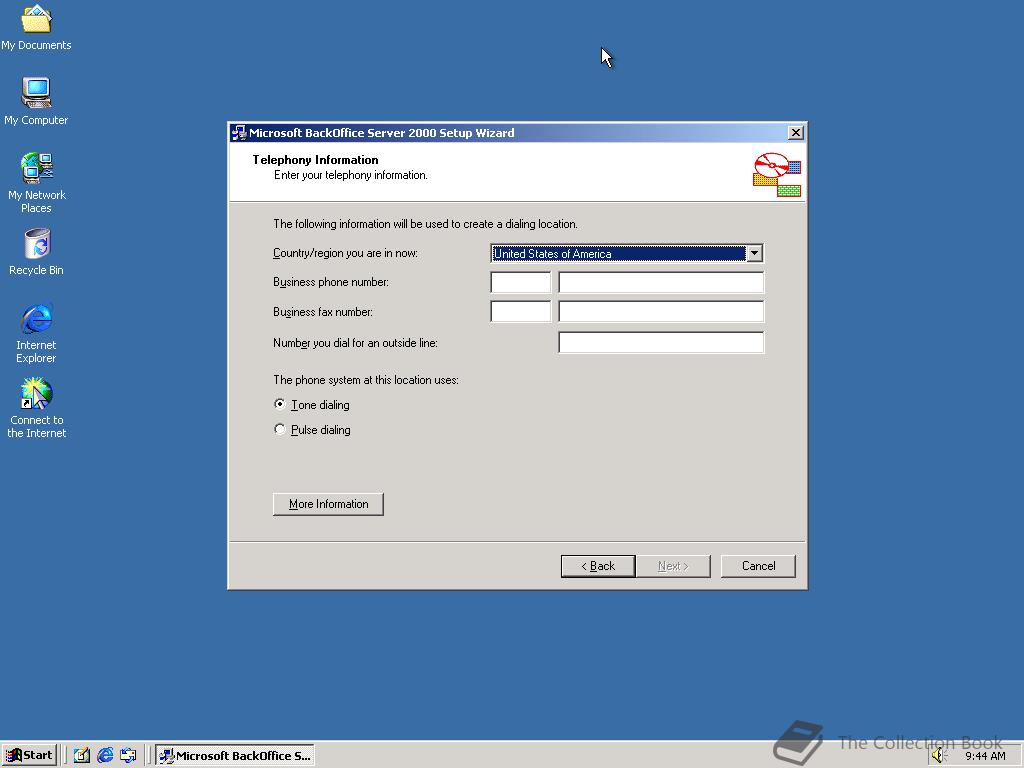Select the Tone dialing radio button

pos(280,404)
